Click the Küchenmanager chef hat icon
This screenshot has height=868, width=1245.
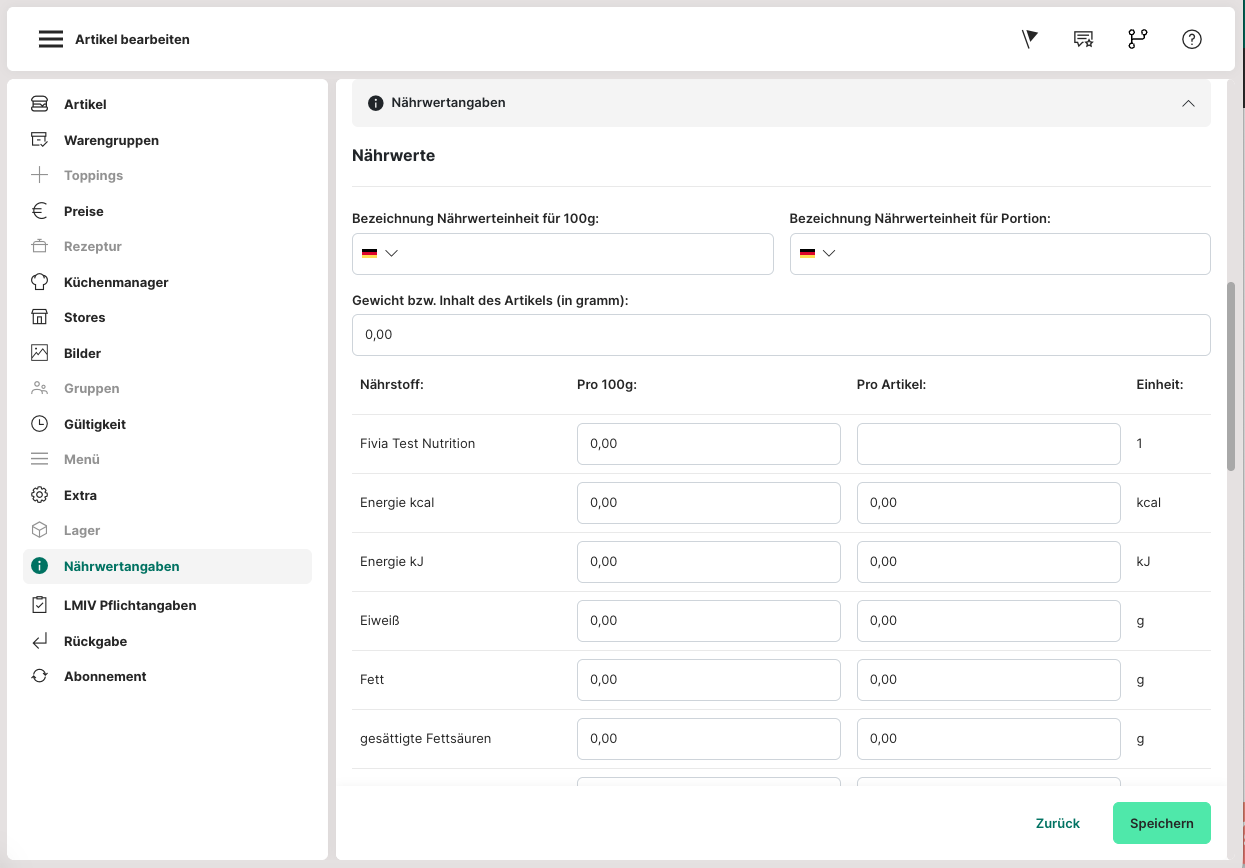[39, 282]
